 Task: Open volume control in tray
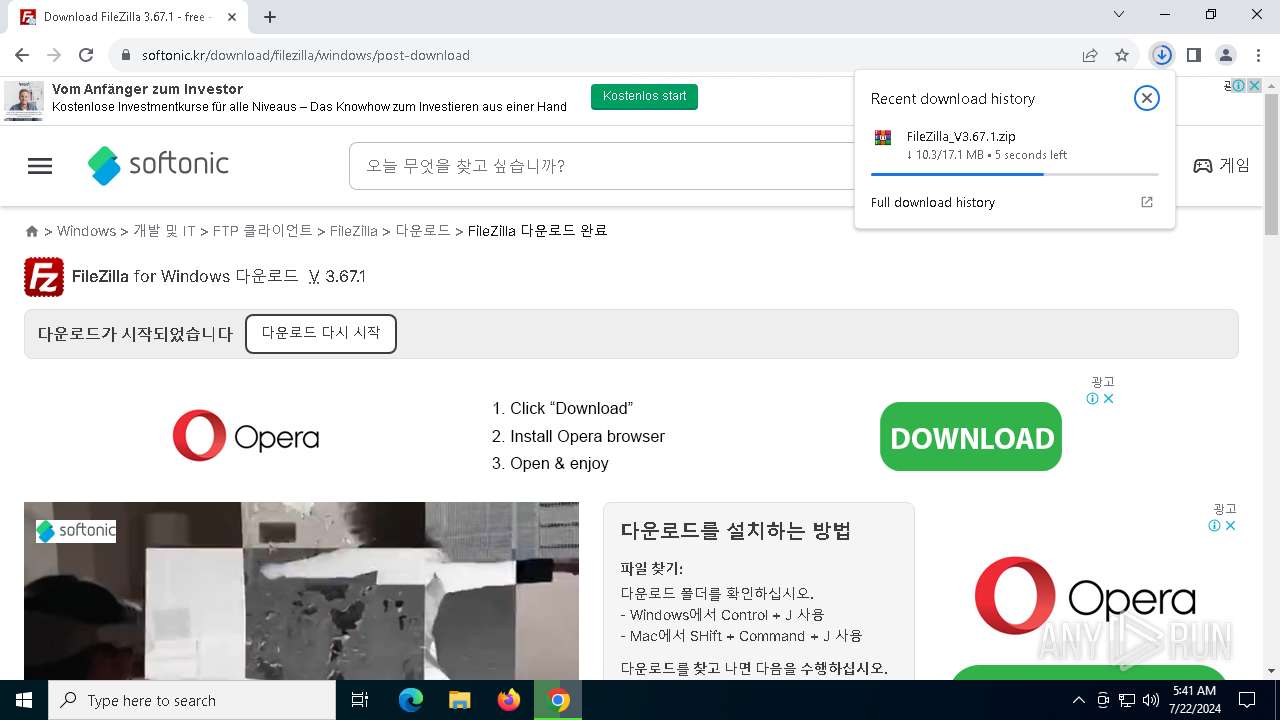coord(1150,700)
